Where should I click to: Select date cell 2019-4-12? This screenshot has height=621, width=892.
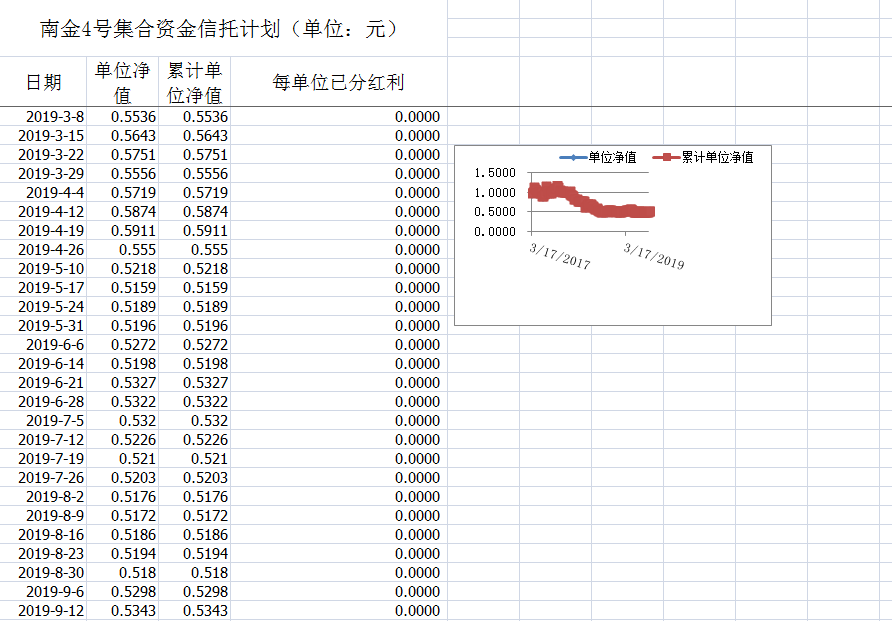(43, 212)
